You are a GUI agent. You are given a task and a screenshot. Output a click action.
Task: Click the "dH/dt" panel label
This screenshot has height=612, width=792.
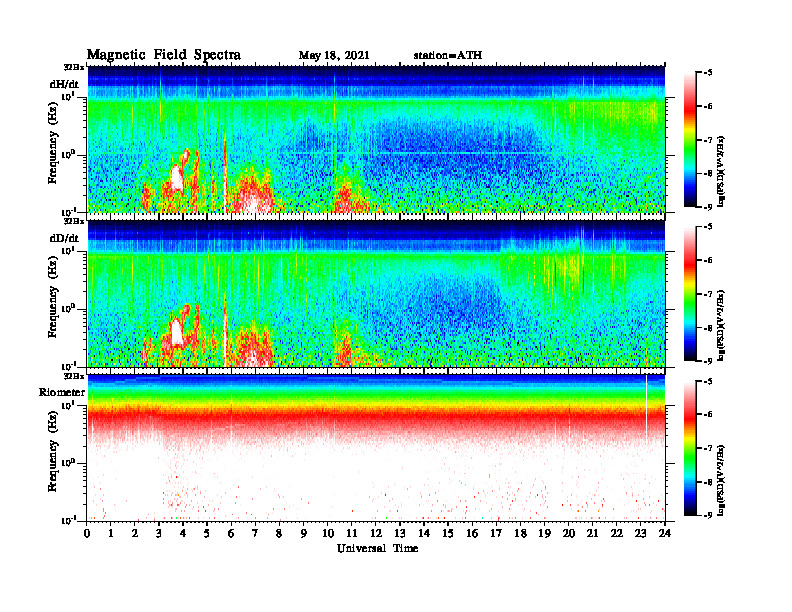tap(64, 84)
